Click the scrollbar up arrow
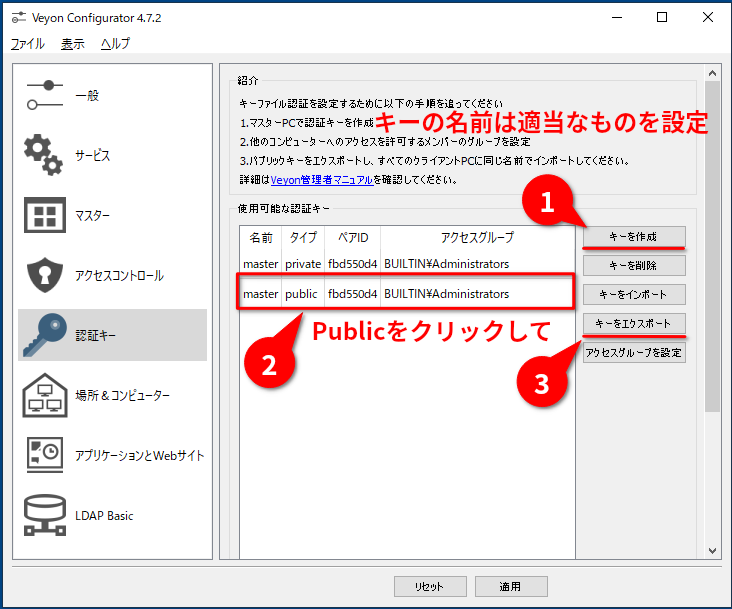This screenshot has height=609, width=732. pos(712,73)
